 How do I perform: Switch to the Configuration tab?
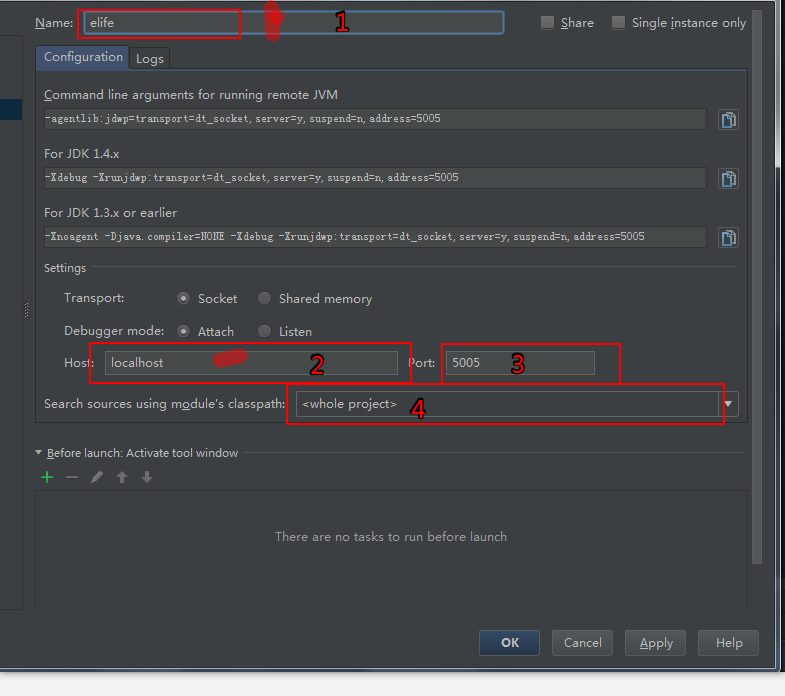pyautogui.click(x=83, y=58)
